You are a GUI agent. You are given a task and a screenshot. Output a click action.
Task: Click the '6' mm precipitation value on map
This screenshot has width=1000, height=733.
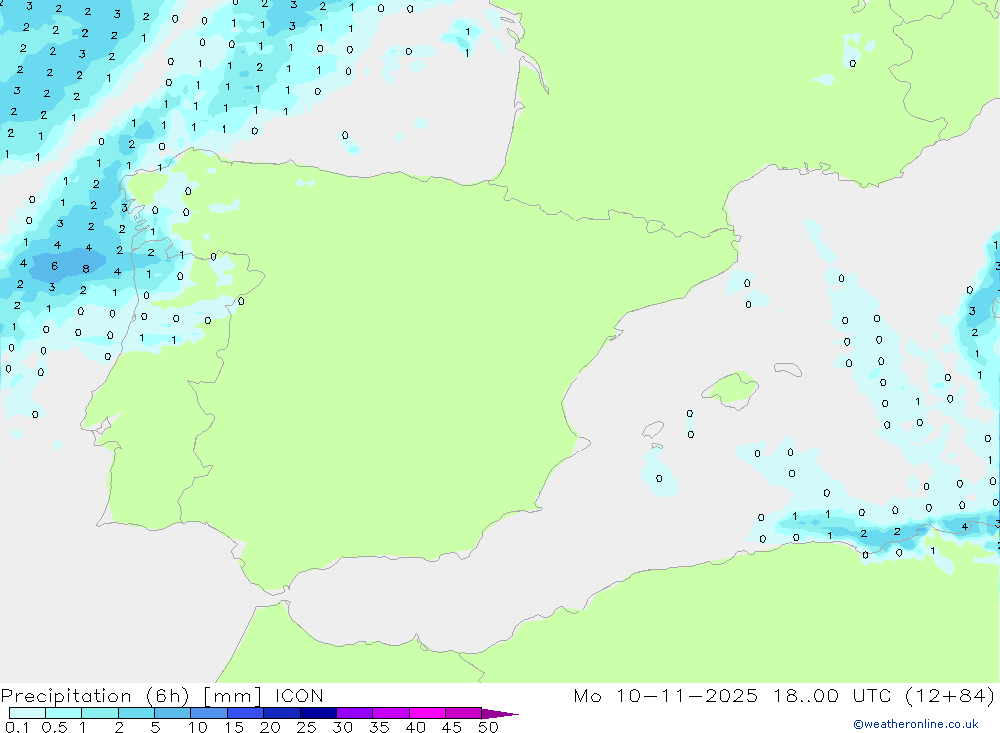55,266
